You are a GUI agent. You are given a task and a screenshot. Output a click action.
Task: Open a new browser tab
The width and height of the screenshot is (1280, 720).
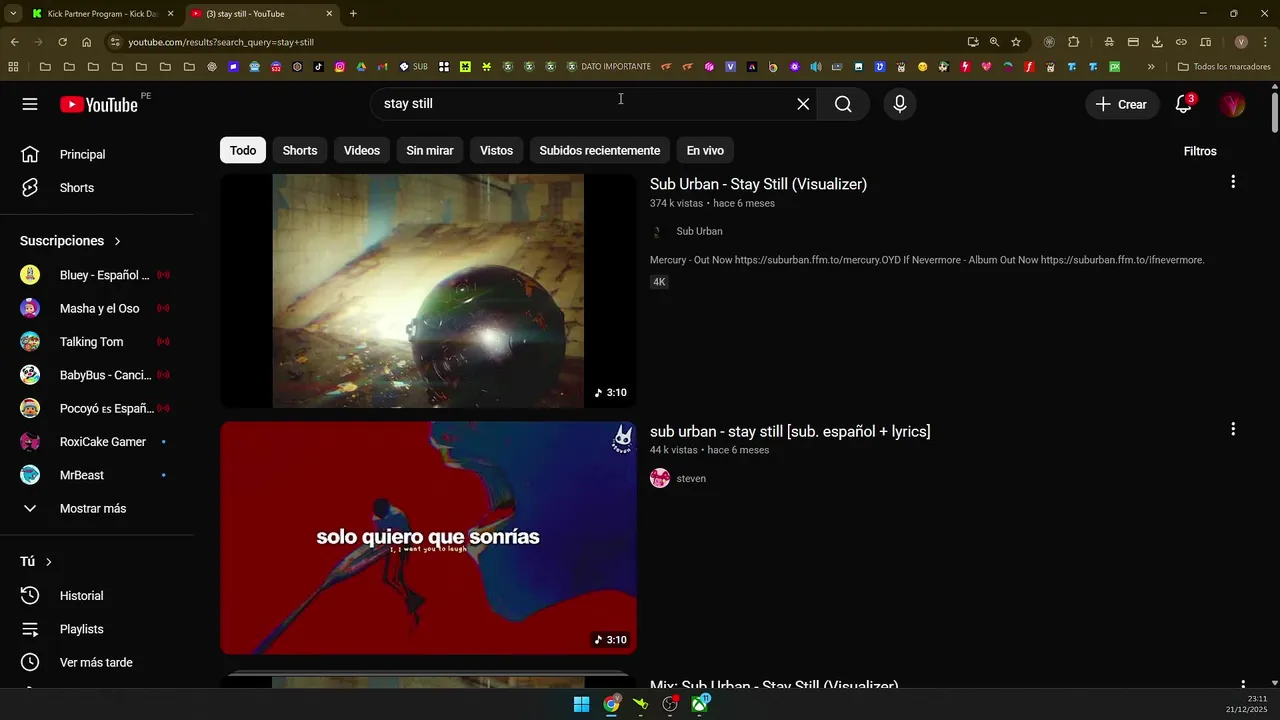tap(353, 14)
